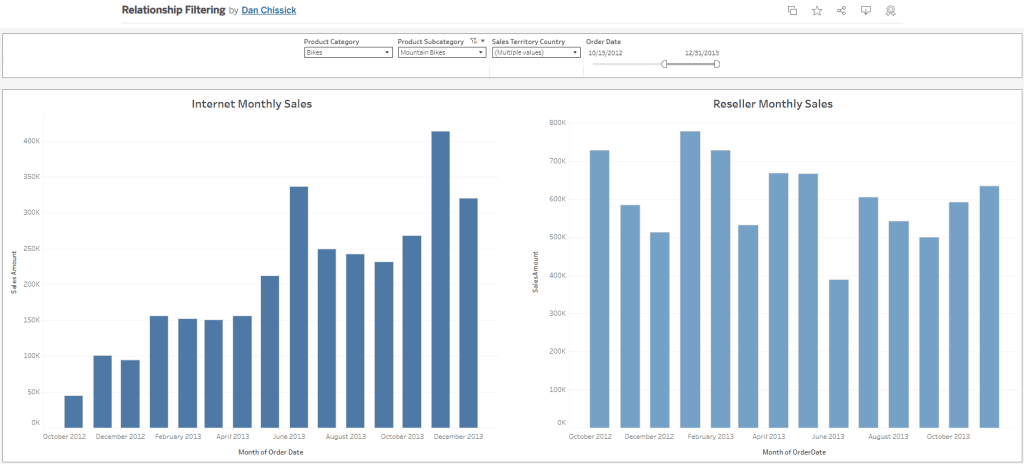
Task: Open Dan Chissick's author profile link
Action: pyautogui.click(x=269, y=10)
